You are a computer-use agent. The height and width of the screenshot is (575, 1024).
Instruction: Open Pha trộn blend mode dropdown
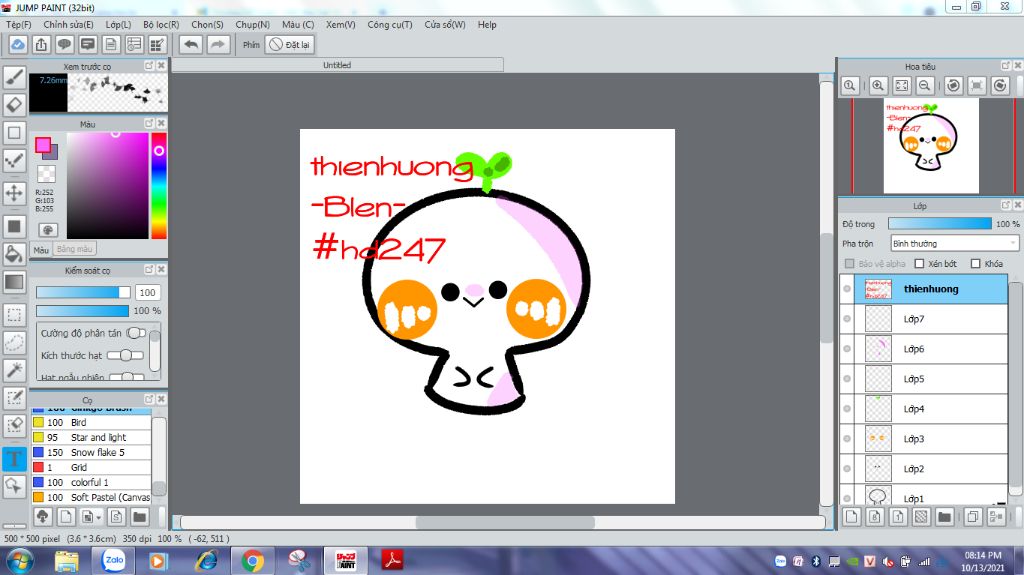coord(954,243)
